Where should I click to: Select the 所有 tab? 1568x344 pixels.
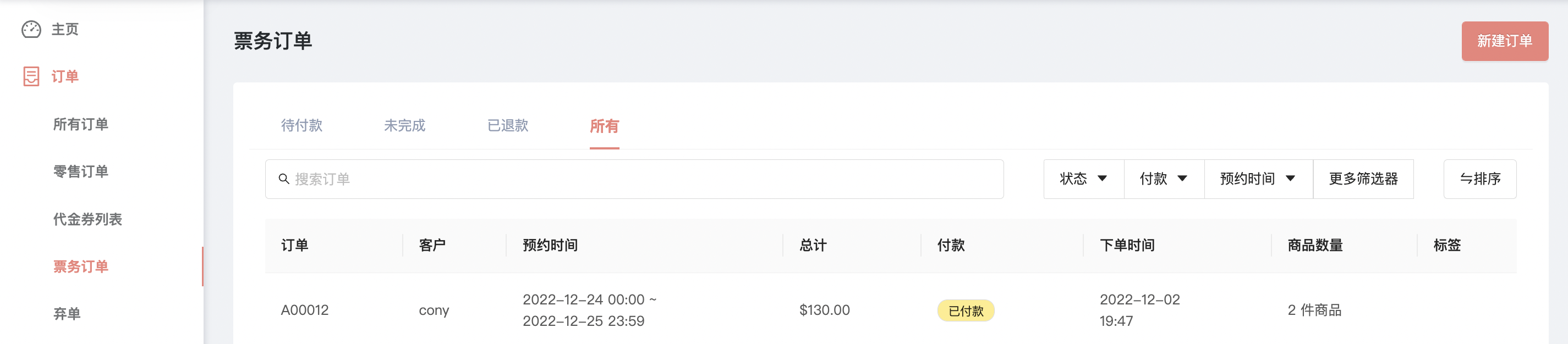pyautogui.click(x=605, y=126)
